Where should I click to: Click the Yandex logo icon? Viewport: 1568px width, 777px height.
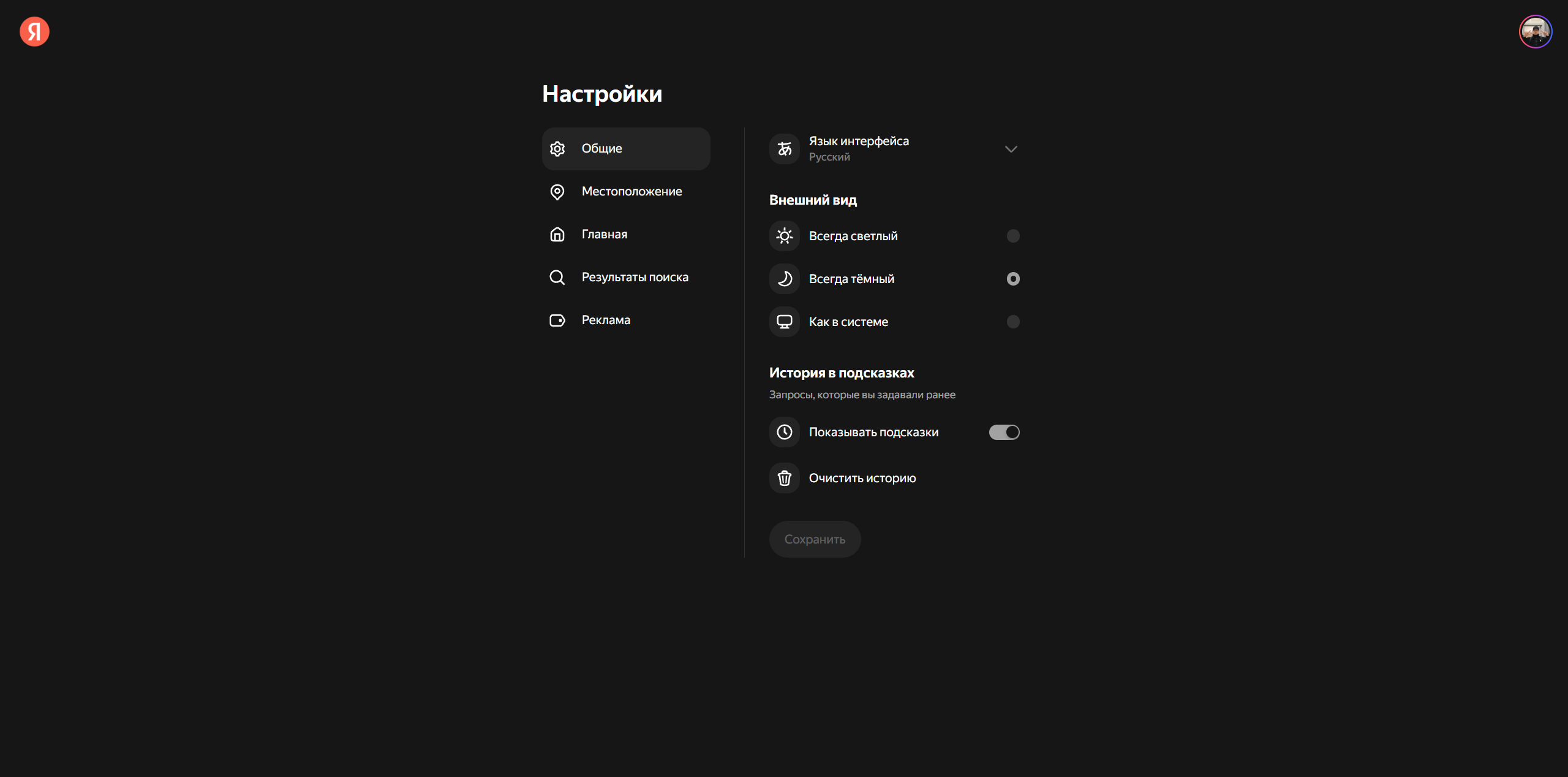tap(34, 31)
